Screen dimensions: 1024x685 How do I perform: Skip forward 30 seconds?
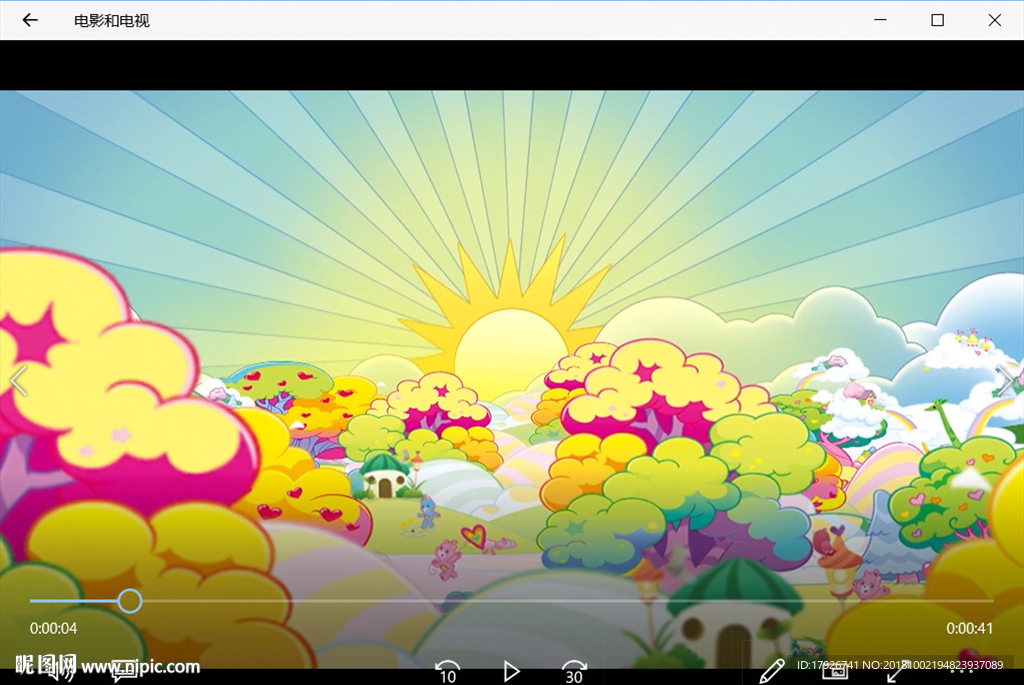574,673
